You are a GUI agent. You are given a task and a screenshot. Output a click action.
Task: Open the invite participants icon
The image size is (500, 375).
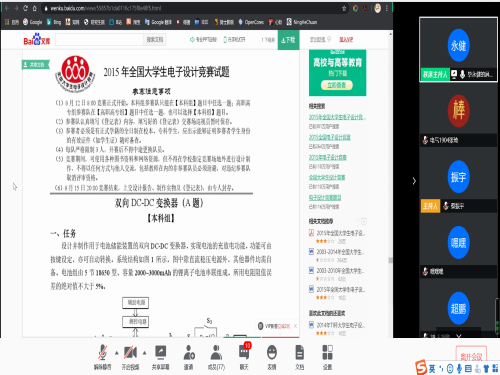pos(189,357)
